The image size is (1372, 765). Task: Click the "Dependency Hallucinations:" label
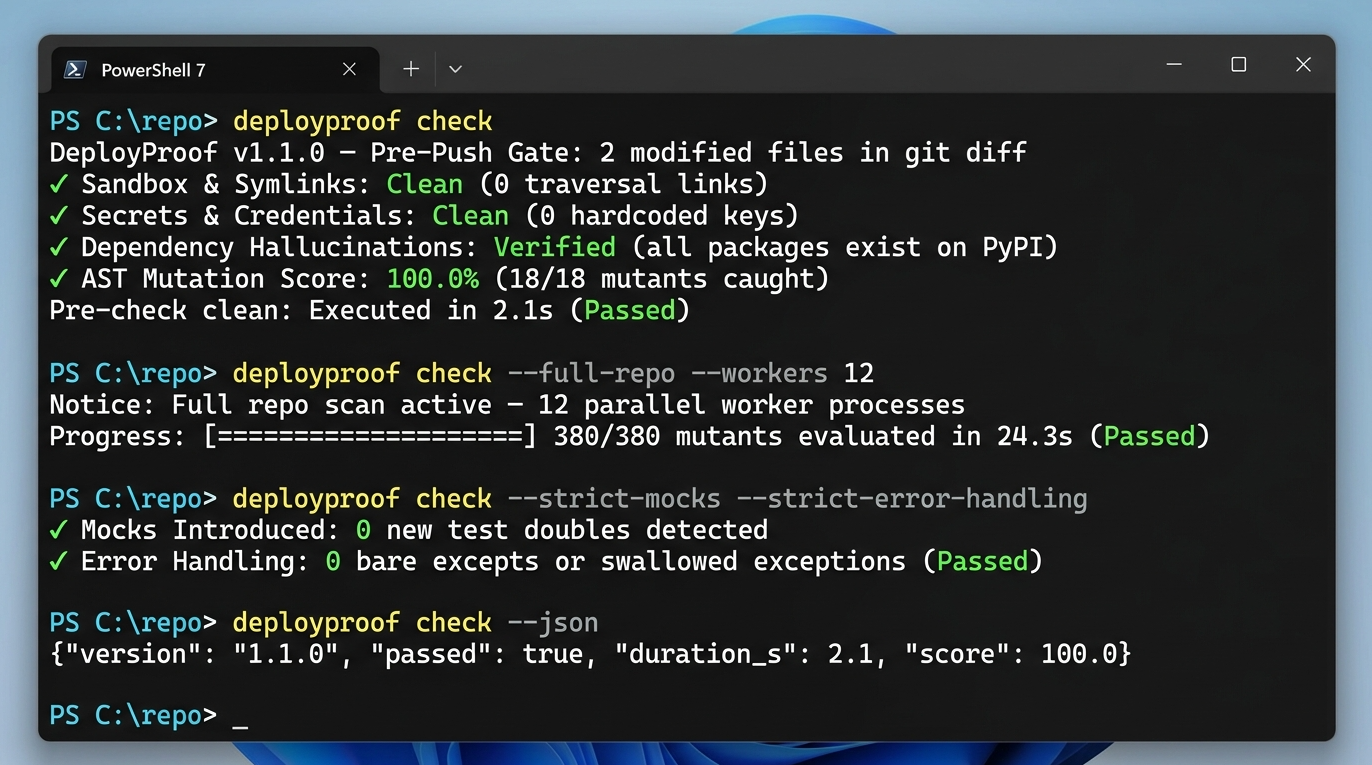point(280,248)
